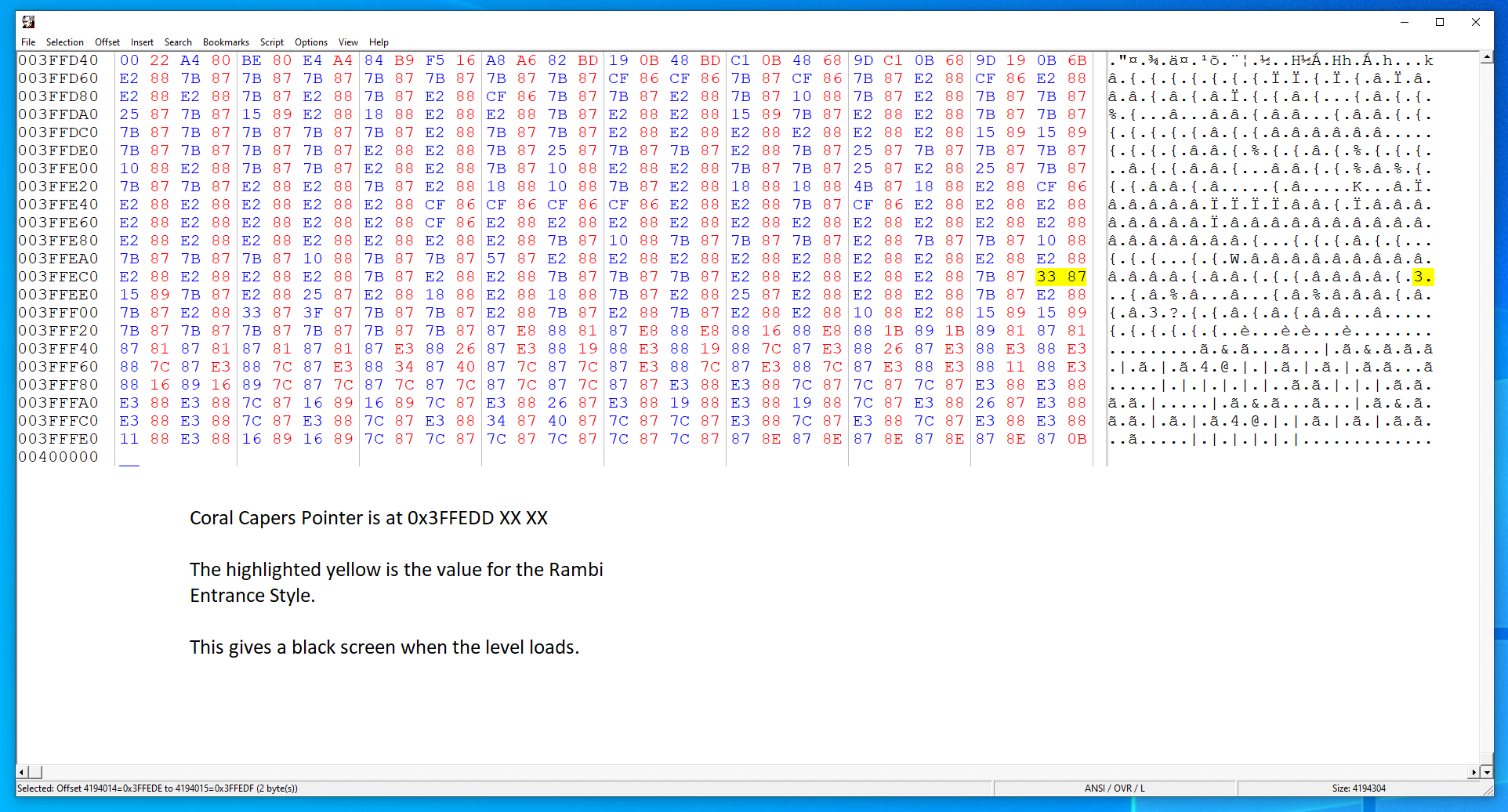Open the Script menu
1508x812 pixels.
(272, 42)
